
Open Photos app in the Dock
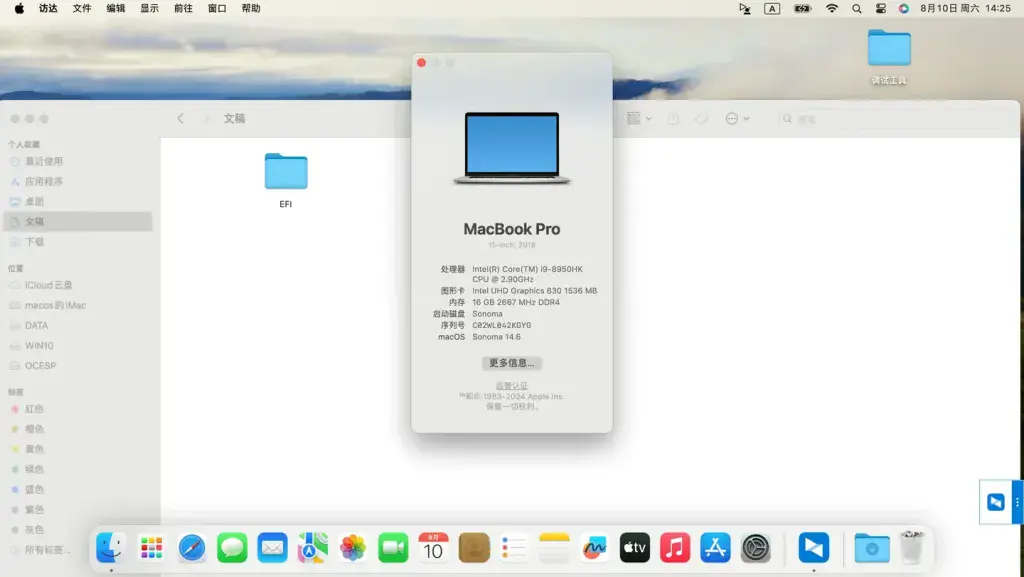point(353,547)
